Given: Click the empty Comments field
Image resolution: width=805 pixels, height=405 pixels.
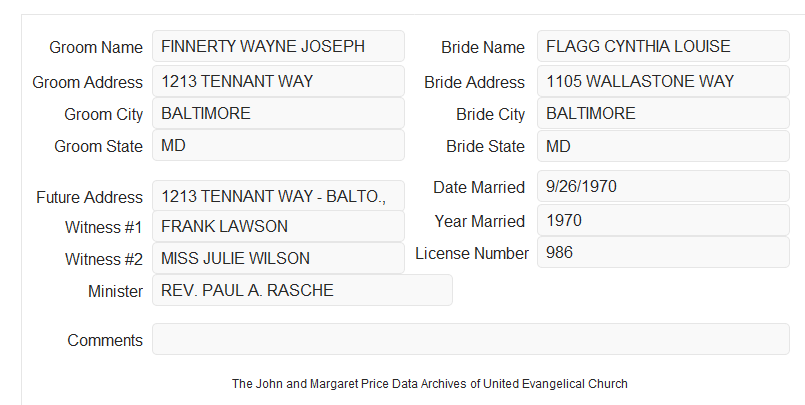Looking at the screenshot, I should (471, 339).
